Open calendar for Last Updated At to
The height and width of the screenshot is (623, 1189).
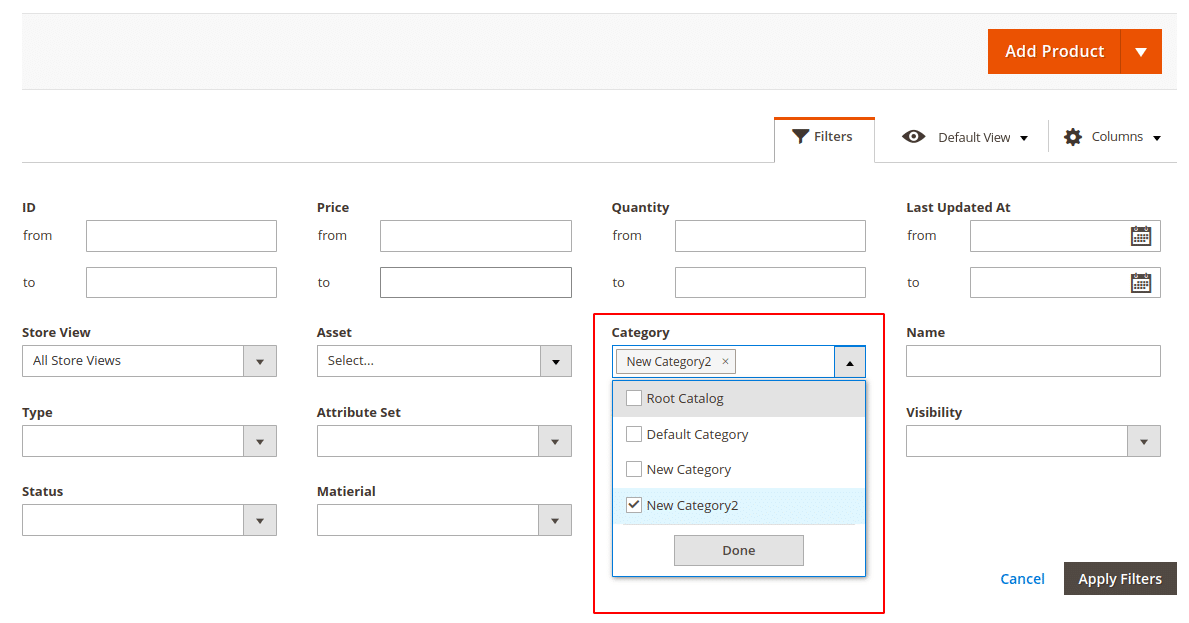pyautogui.click(x=1140, y=283)
